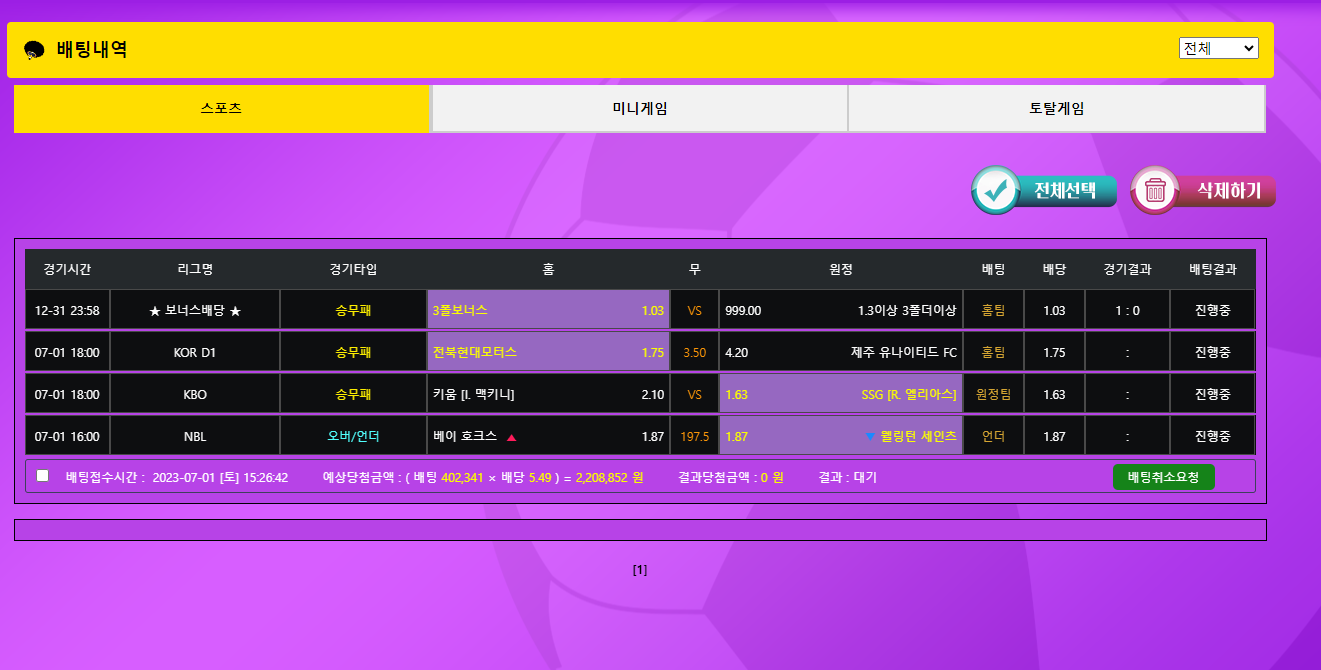Open the 전체 filter dropdown
This screenshot has height=670, width=1321.
pos(1218,48)
